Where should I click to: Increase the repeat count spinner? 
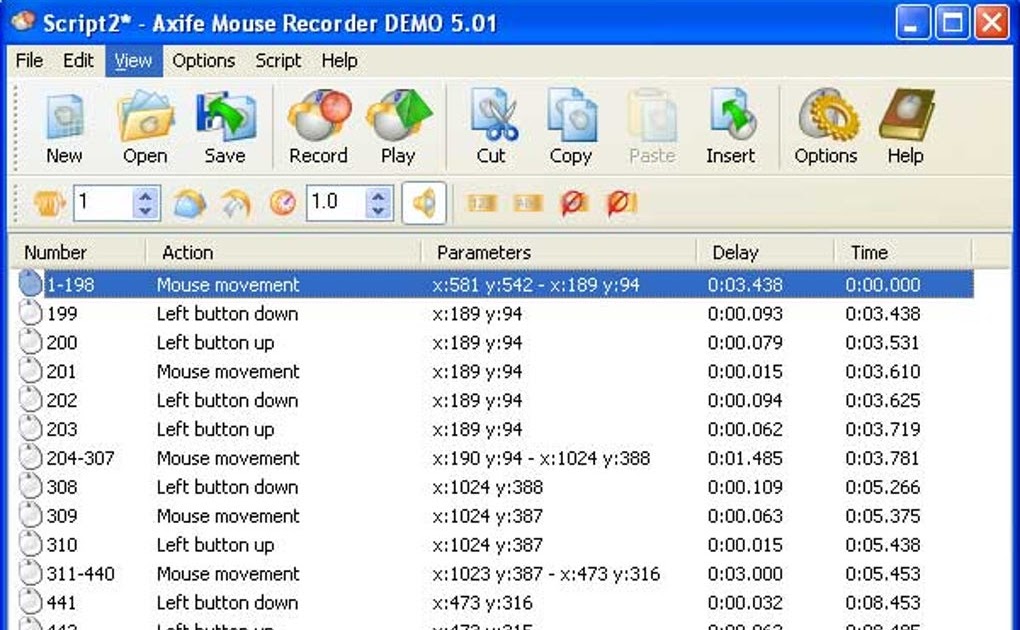tap(146, 195)
